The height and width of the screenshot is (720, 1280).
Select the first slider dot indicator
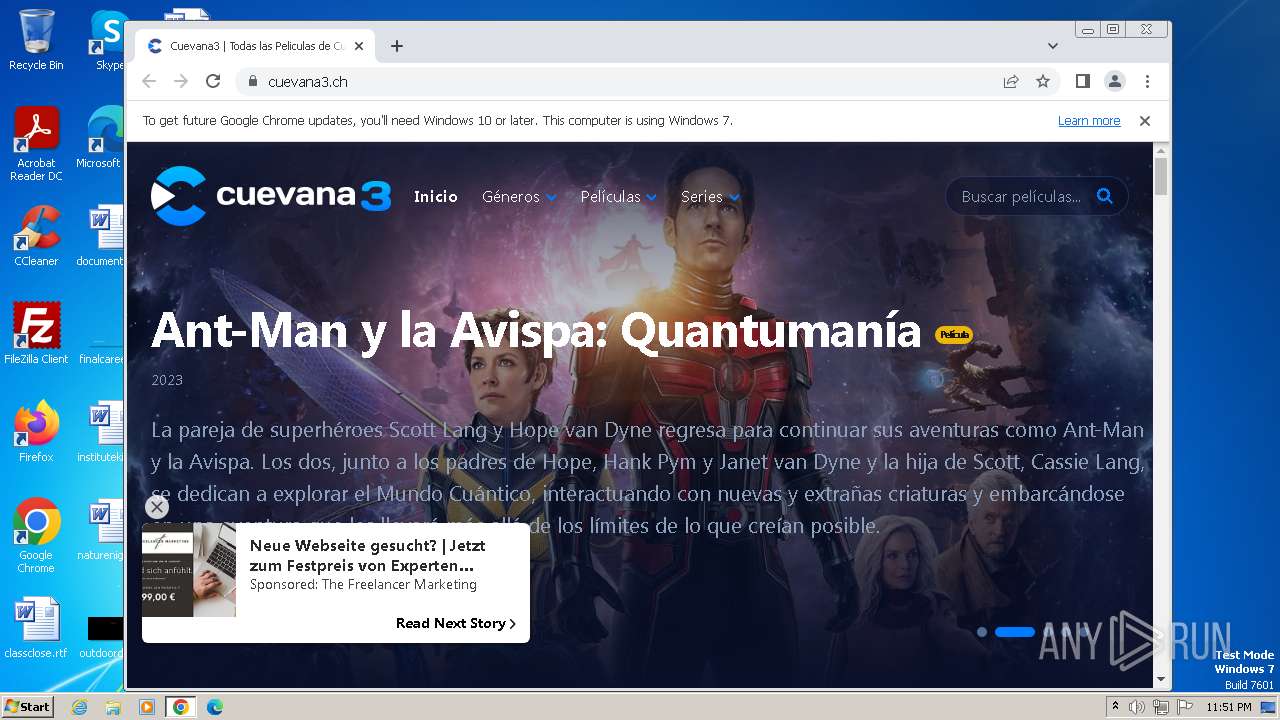pos(982,632)
